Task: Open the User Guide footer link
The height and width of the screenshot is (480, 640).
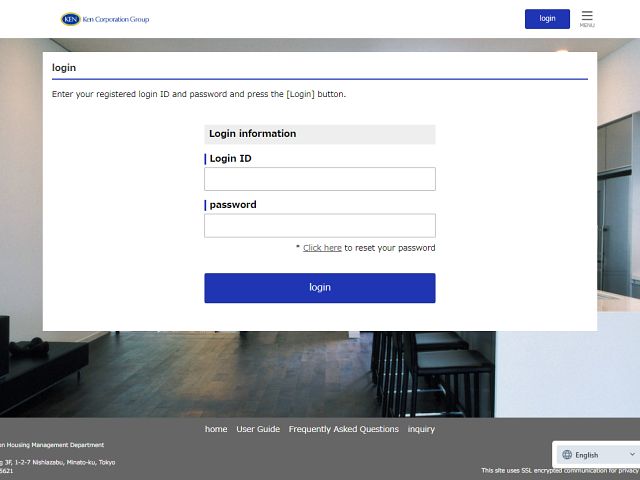Action: [258, 429]
